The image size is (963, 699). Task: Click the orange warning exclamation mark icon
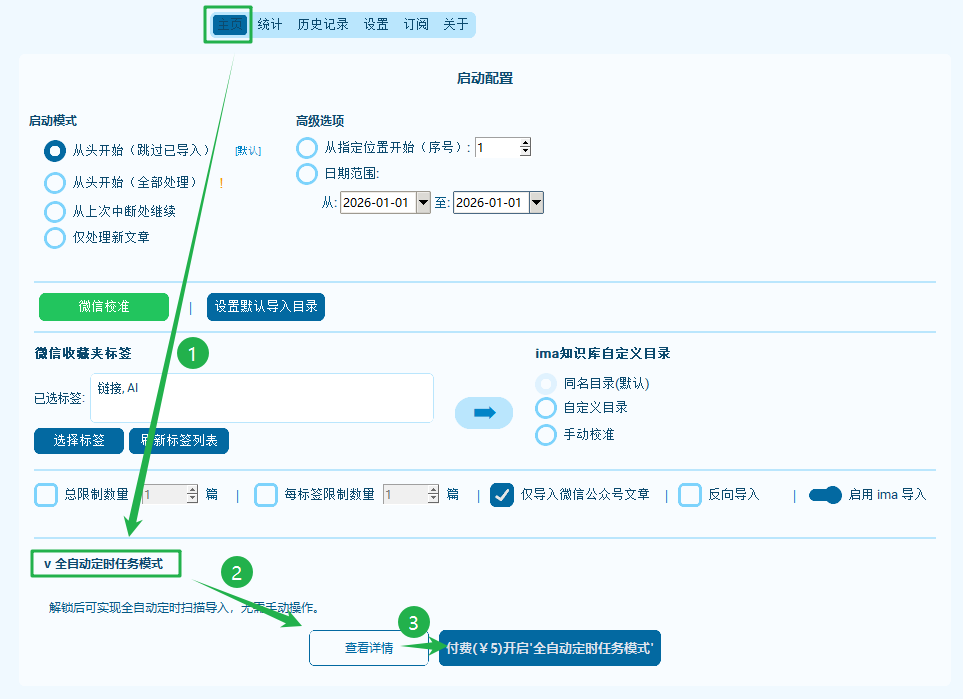coord(221,183)
